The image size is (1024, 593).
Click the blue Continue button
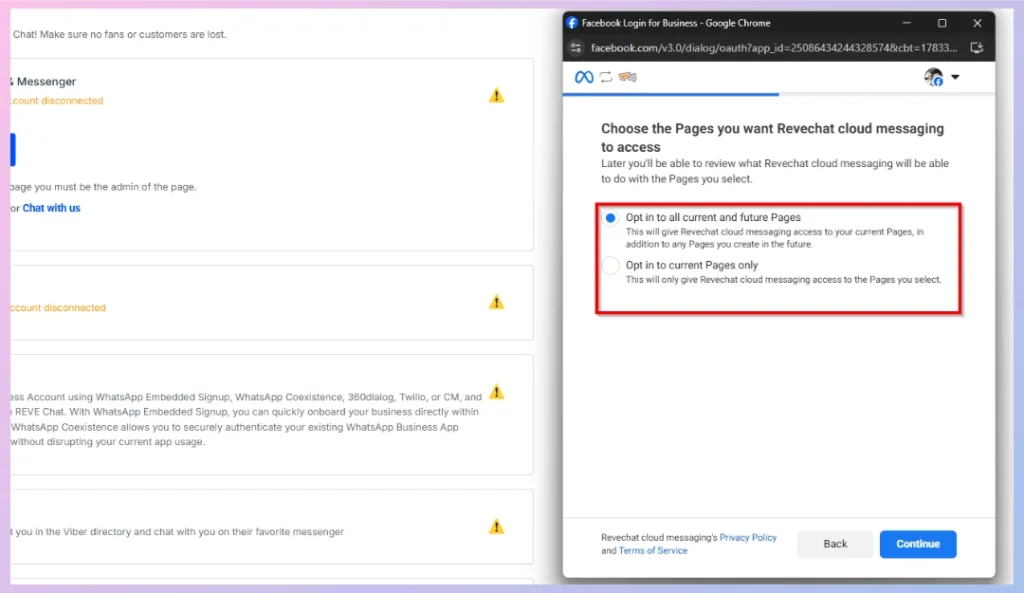point(918,544)
